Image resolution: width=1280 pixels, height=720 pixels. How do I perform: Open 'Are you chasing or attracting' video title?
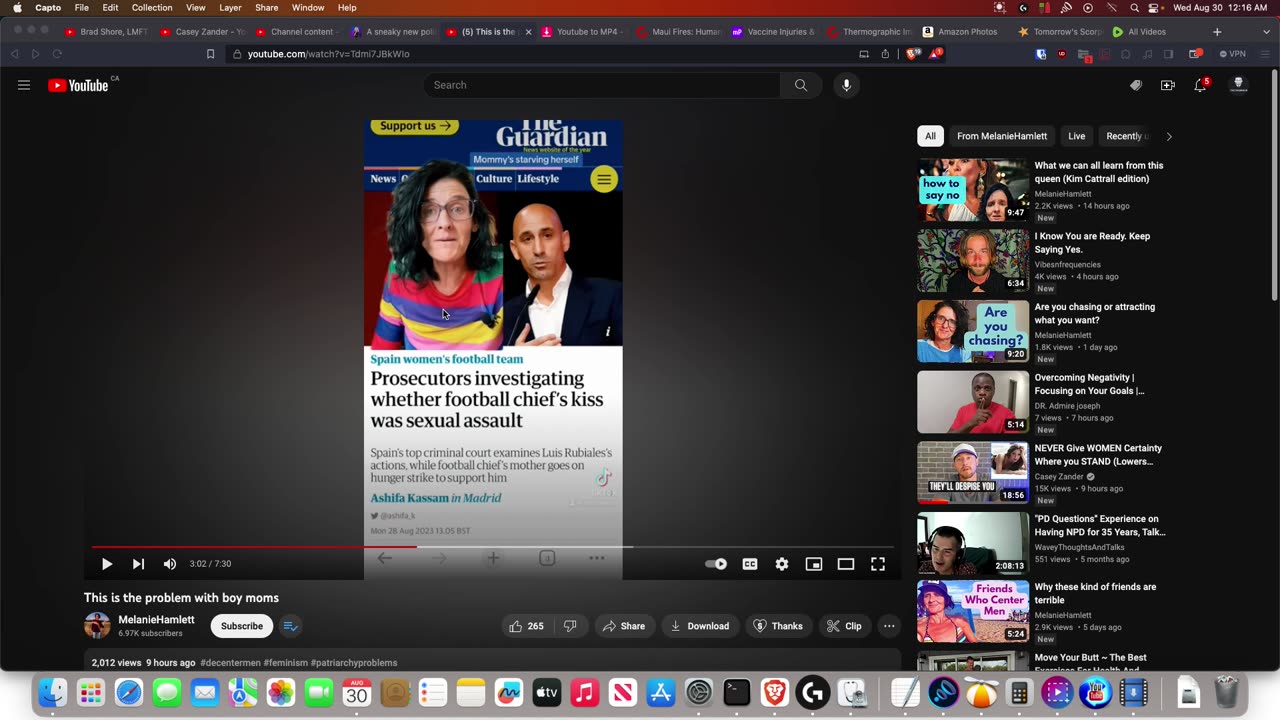(x=1094, y=313)
